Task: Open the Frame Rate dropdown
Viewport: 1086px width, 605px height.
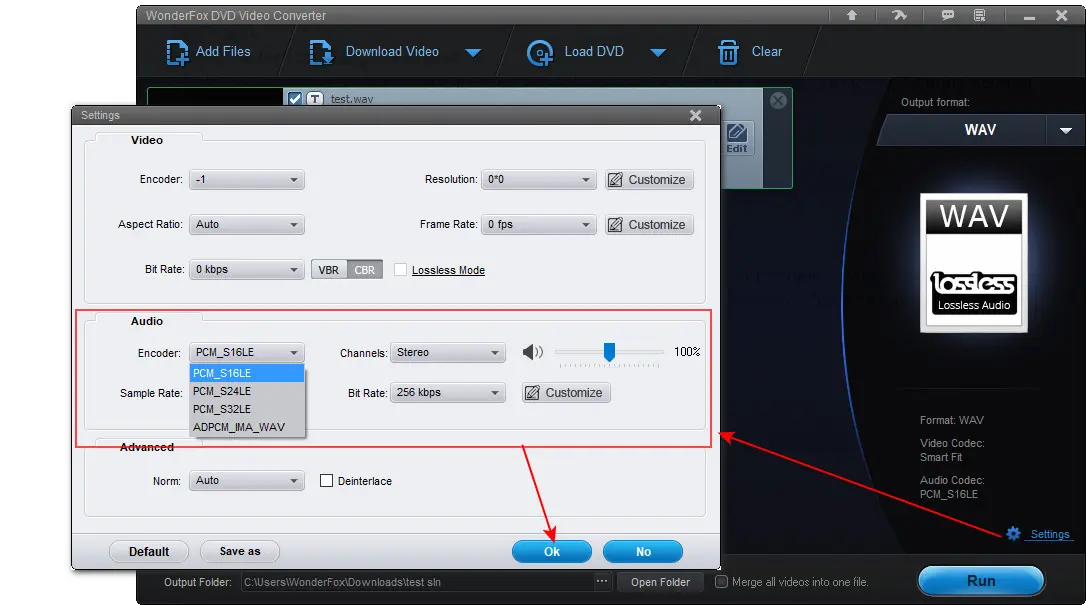Action: tap(538, 224)
